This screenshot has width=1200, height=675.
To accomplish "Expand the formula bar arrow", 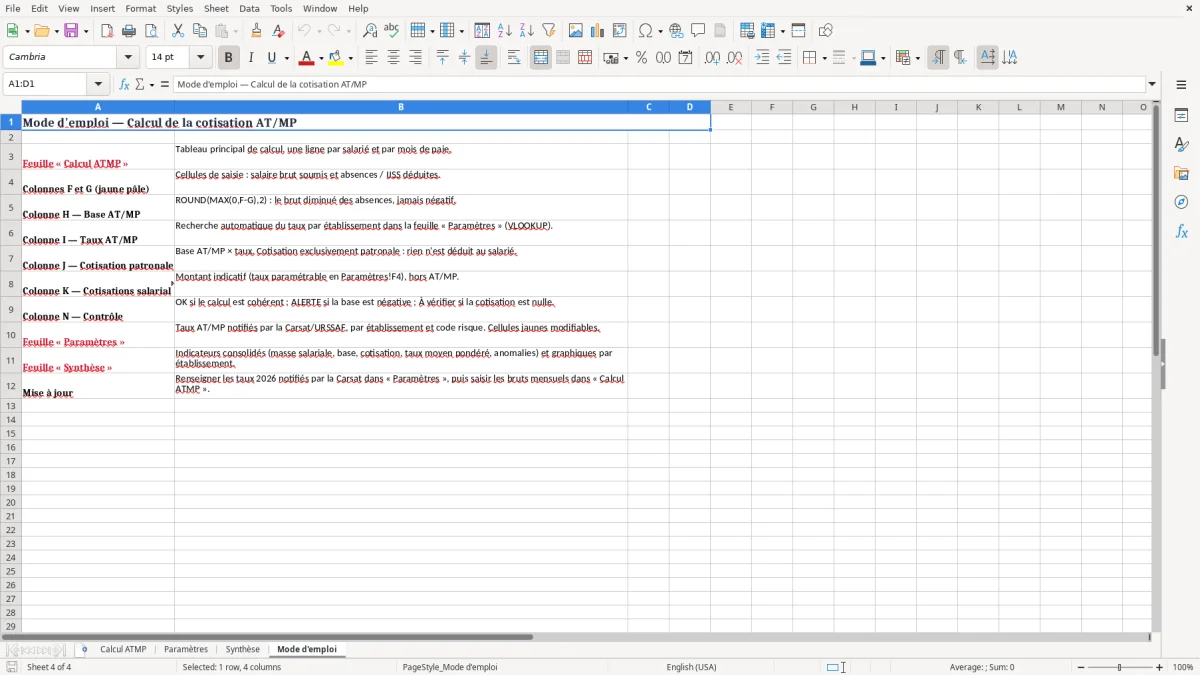I will click(x=1152, y=84).
